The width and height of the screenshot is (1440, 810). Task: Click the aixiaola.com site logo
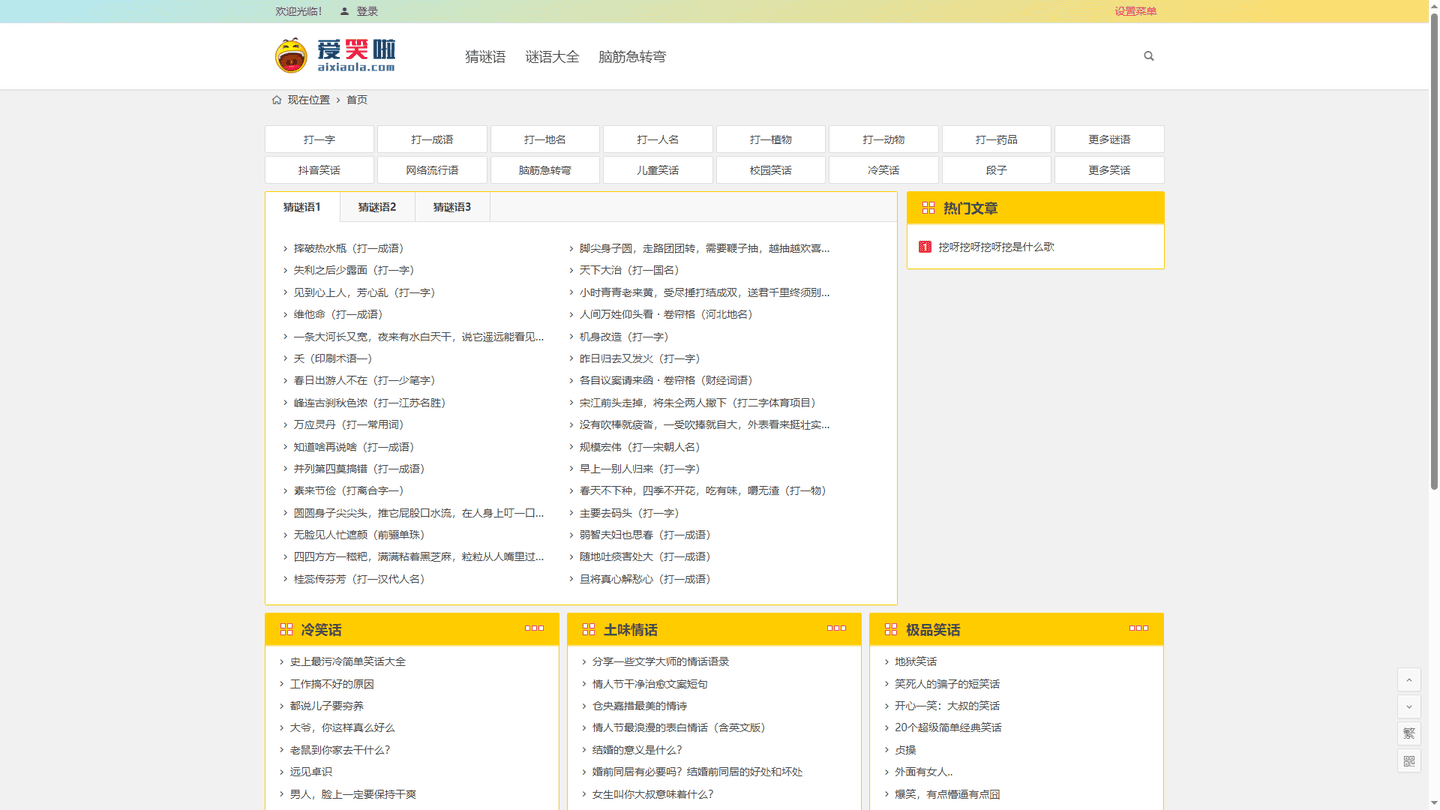coord(335,55)
